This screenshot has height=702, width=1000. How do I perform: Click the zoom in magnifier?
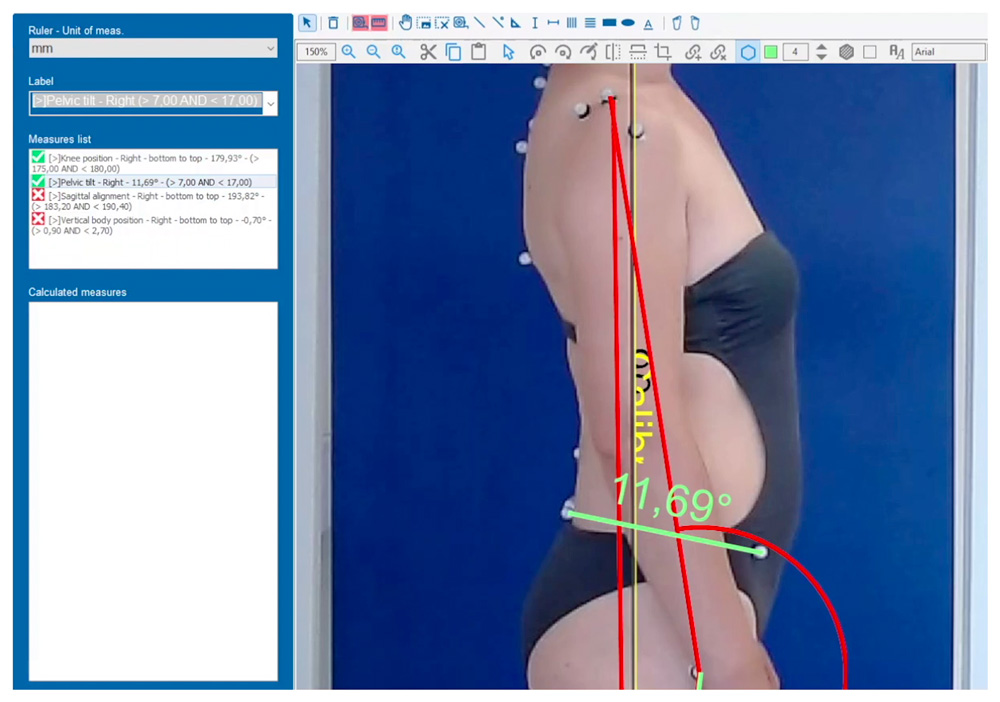coord(348,52)
